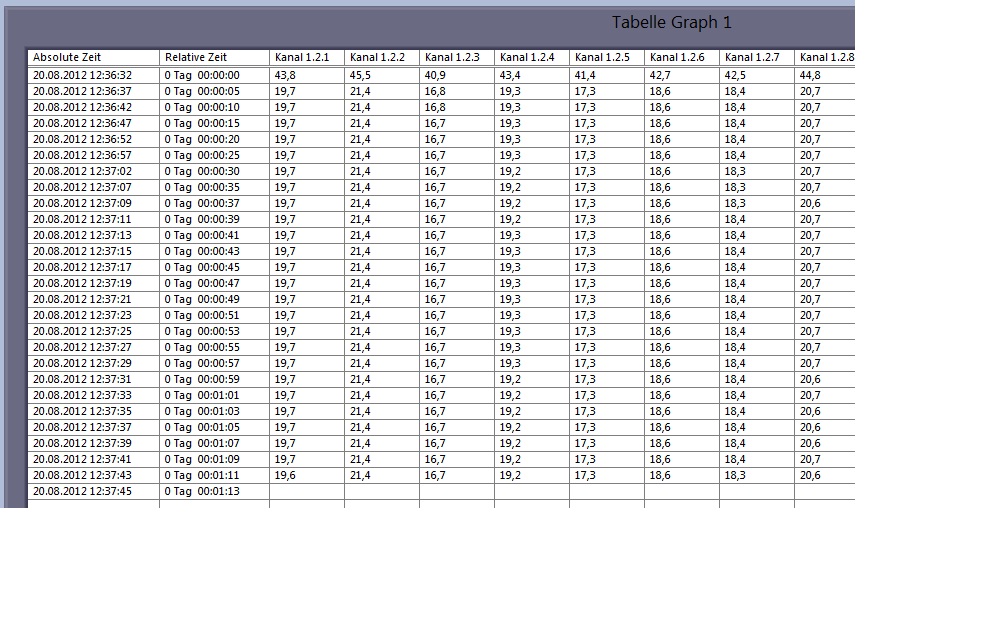Click 16,7 in the 12:37:29 row
Viewport: 1008px width, 630px height.
[x=457, y=363]
